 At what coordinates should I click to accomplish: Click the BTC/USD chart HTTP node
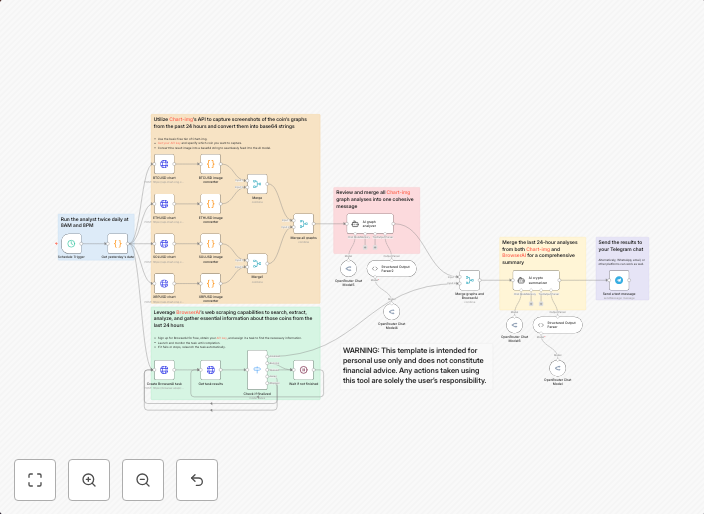[164, 163]
